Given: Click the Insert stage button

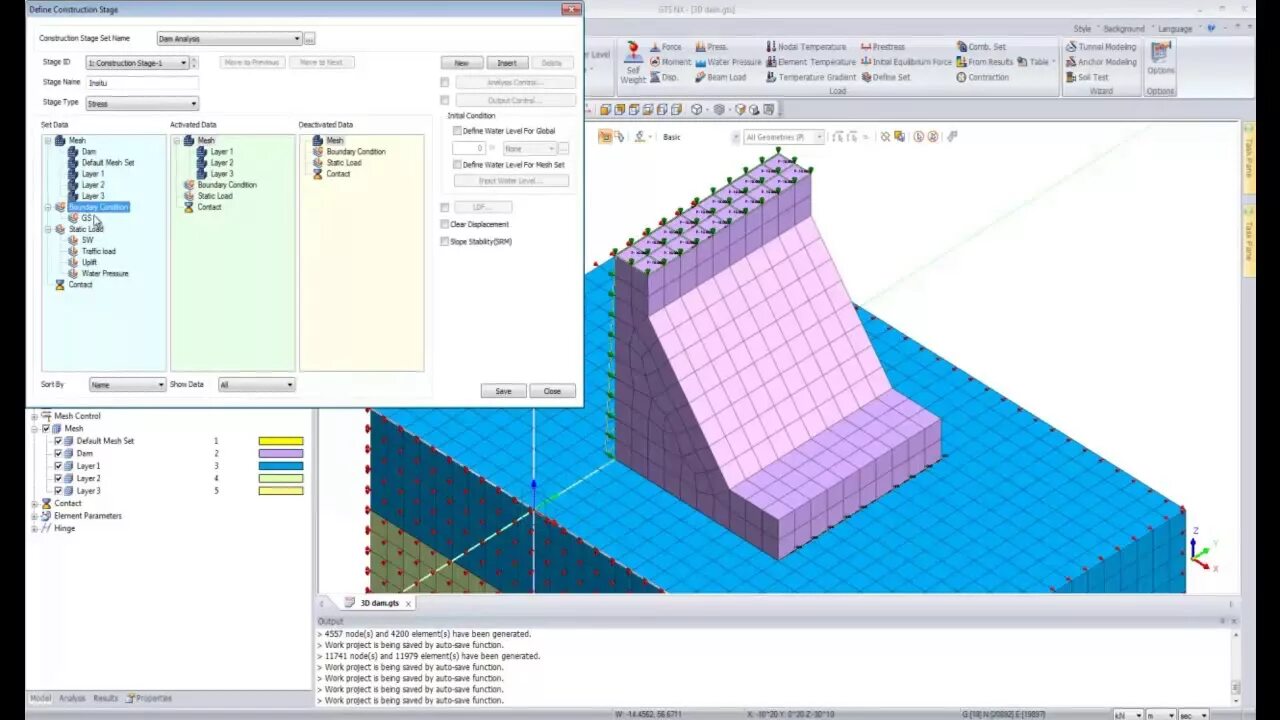Looking at the screenshot, I should click(x=507, y=62).
